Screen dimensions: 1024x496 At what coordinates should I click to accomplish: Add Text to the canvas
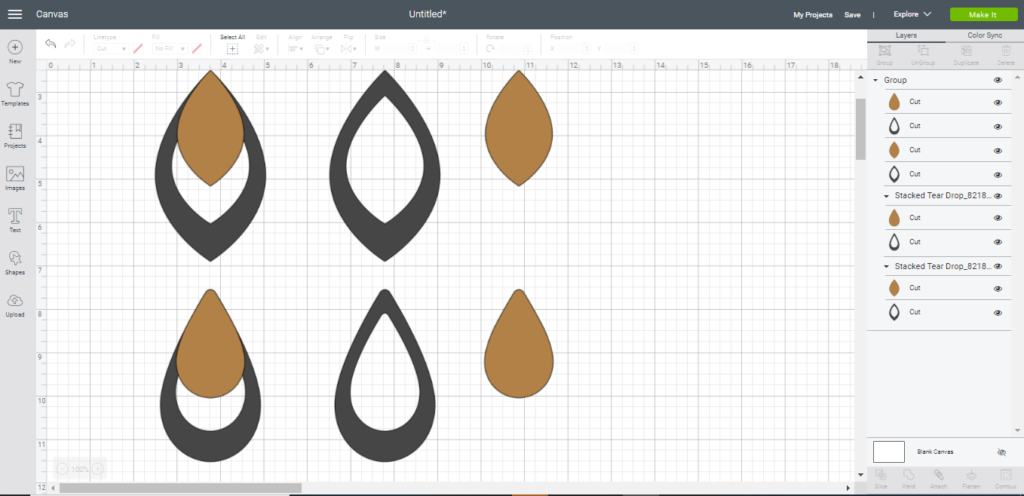pos(15,221)
